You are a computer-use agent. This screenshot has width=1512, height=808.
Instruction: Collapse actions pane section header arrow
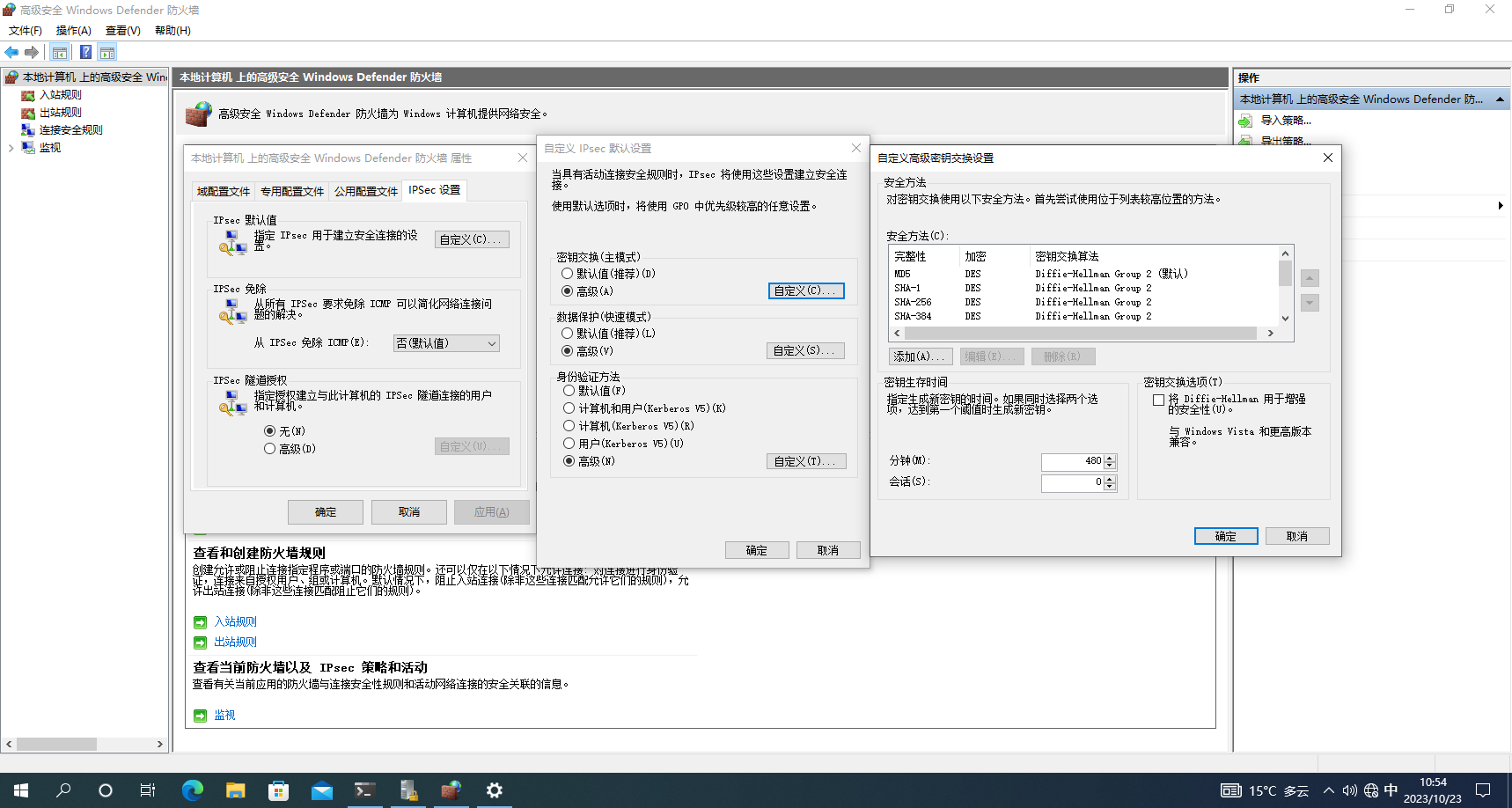pyautogui.click(x=1500, y=99)
